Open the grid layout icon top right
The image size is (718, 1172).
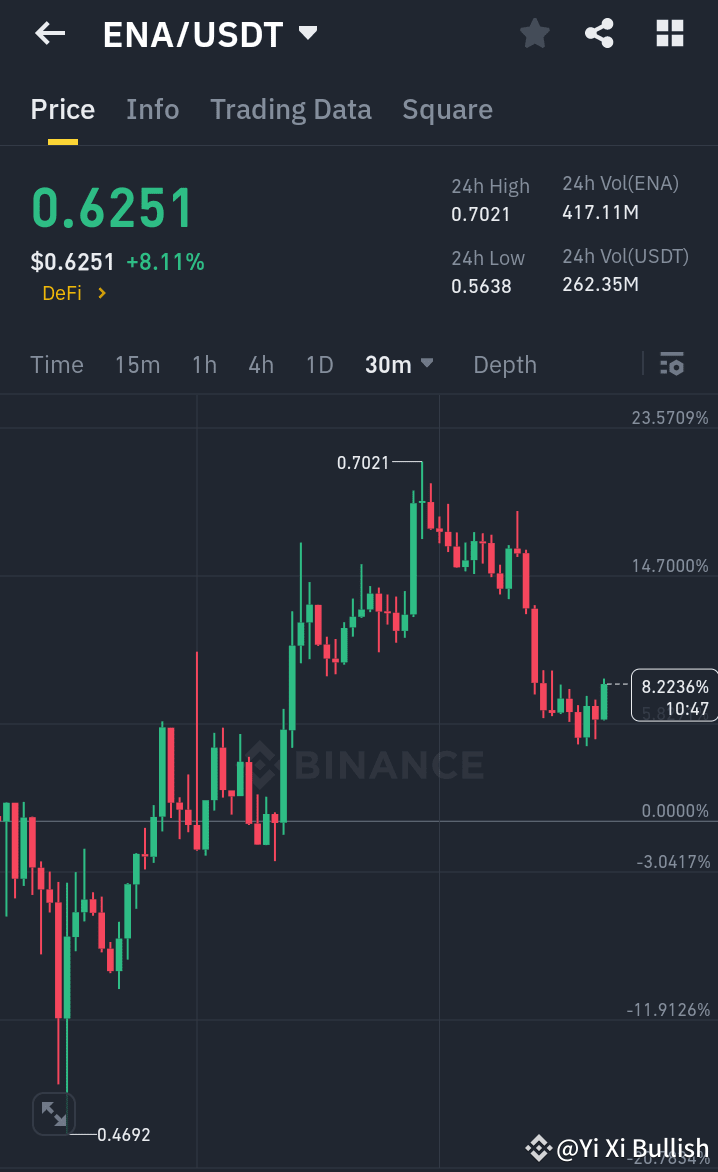[x=668, y=33]
